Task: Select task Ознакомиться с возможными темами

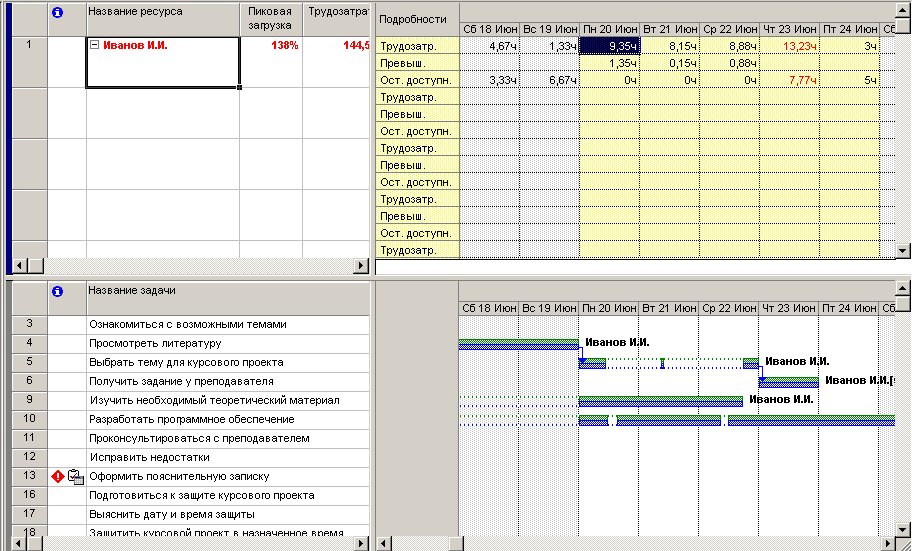Action: [228, 325]
